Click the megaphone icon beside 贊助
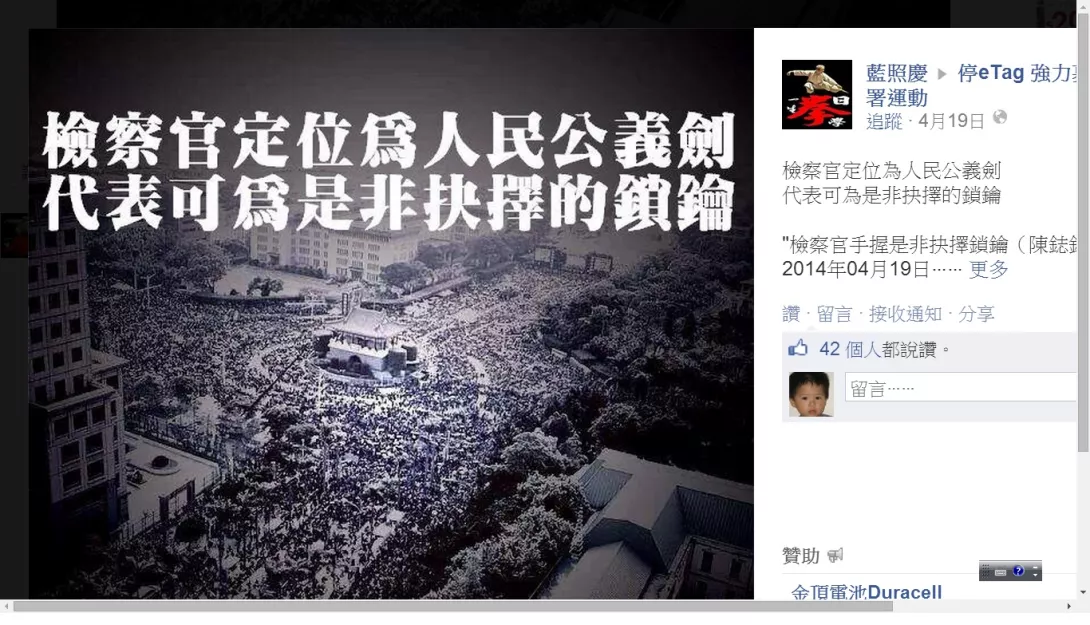1090x625 pixels. (x=835, y=555)
